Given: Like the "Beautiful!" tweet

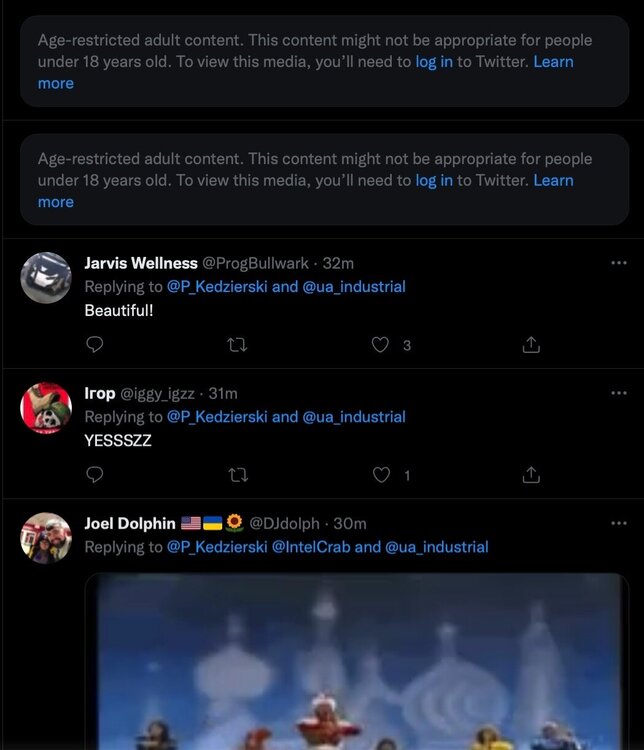Looking at the screenshot, I should click(x=380, y=345).
